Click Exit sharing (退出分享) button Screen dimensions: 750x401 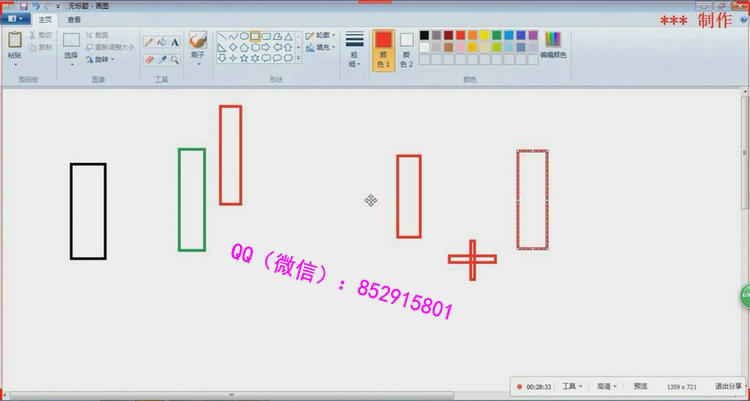point(728,386)
